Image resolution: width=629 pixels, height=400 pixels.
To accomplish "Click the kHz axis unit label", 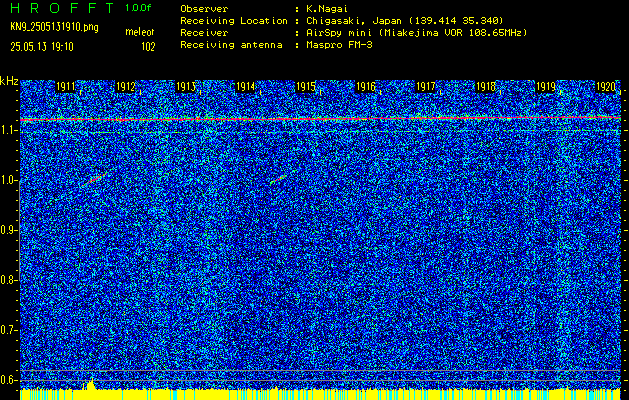I will pos(9,82).
